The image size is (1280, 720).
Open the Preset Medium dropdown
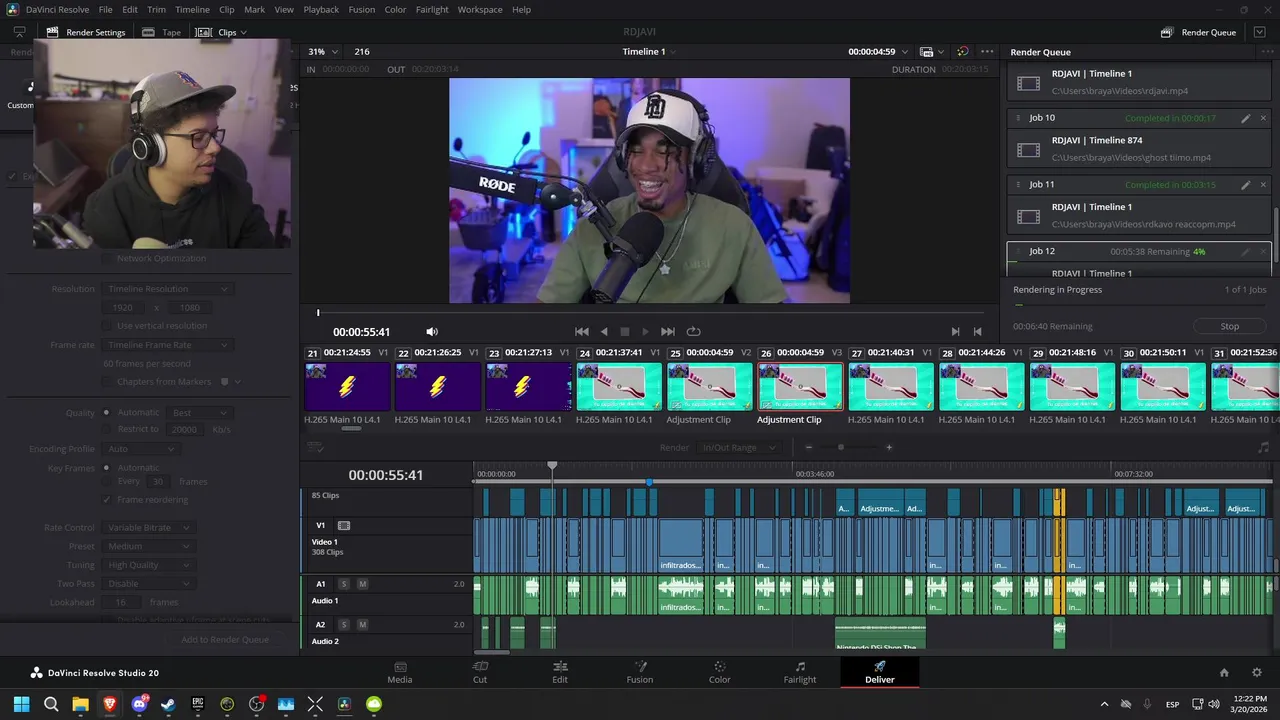click(x=148, y=547)
